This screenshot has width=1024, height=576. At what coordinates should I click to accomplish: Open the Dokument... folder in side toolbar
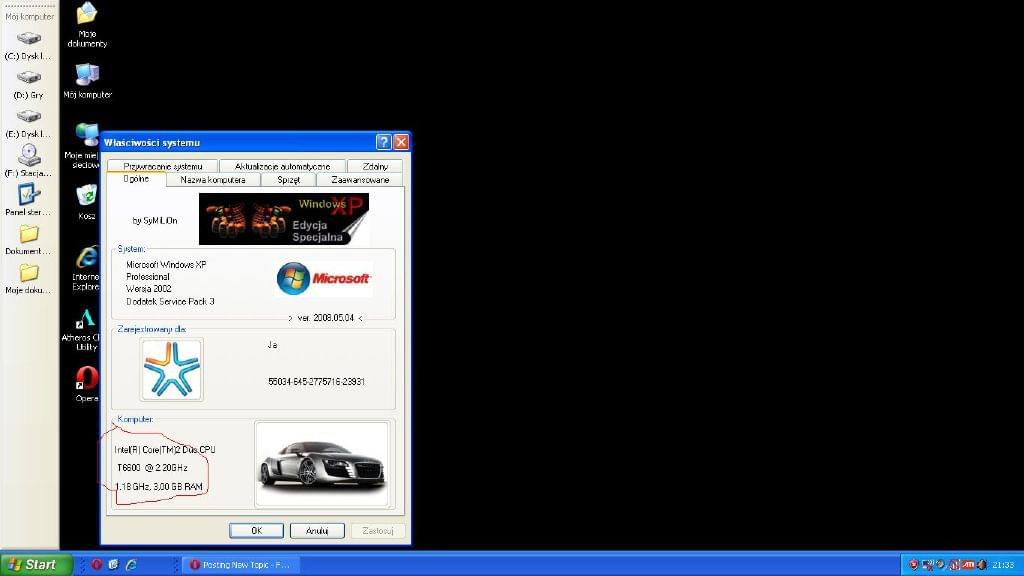[28, 240]
